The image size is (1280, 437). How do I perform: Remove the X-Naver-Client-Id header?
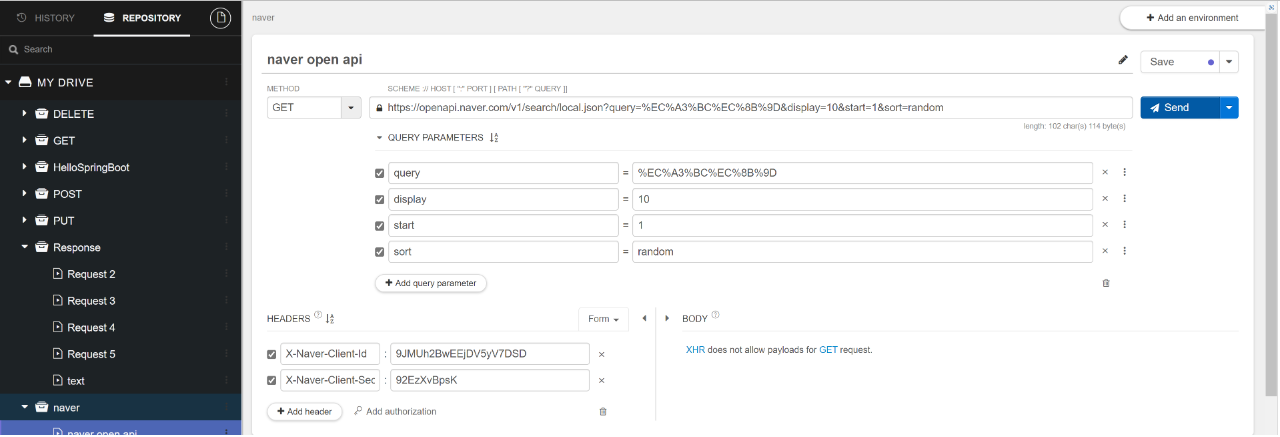602,354
